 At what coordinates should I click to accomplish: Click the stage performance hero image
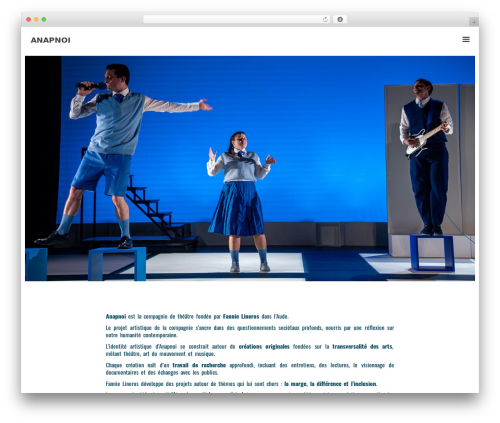point(250,168)
